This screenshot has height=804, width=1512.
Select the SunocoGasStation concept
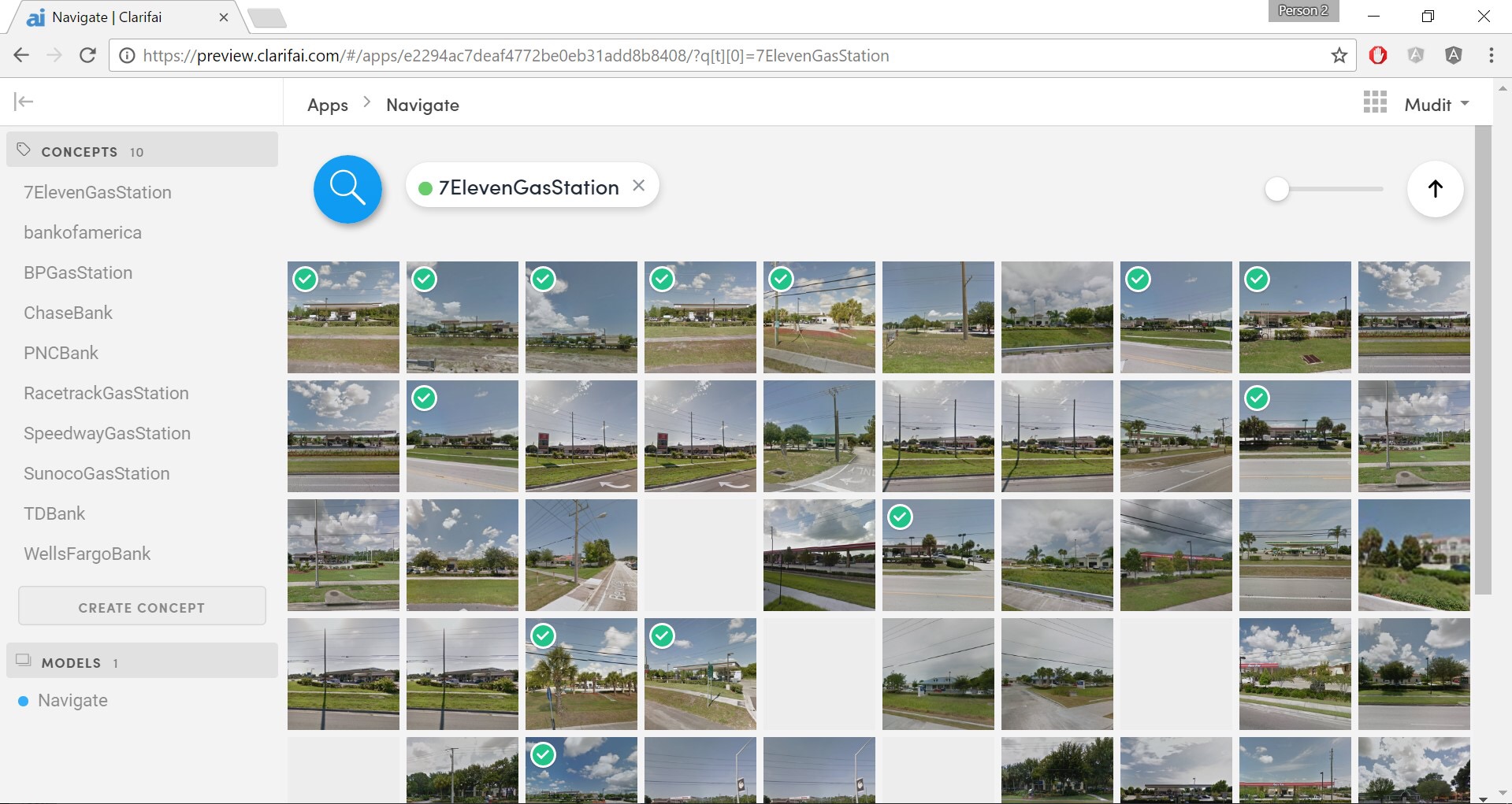pyautogui.click(x=97, y=473)
